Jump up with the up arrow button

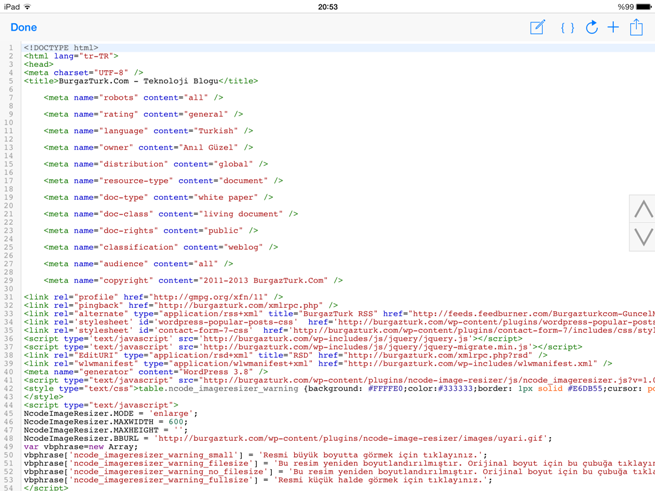pyautogui.click(x=643, y=209)
